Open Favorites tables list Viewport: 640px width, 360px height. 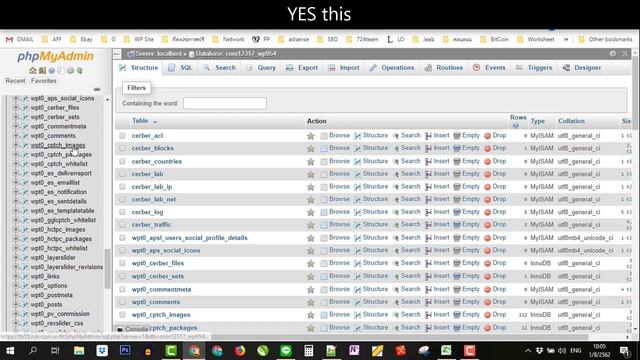coord(44,81)
